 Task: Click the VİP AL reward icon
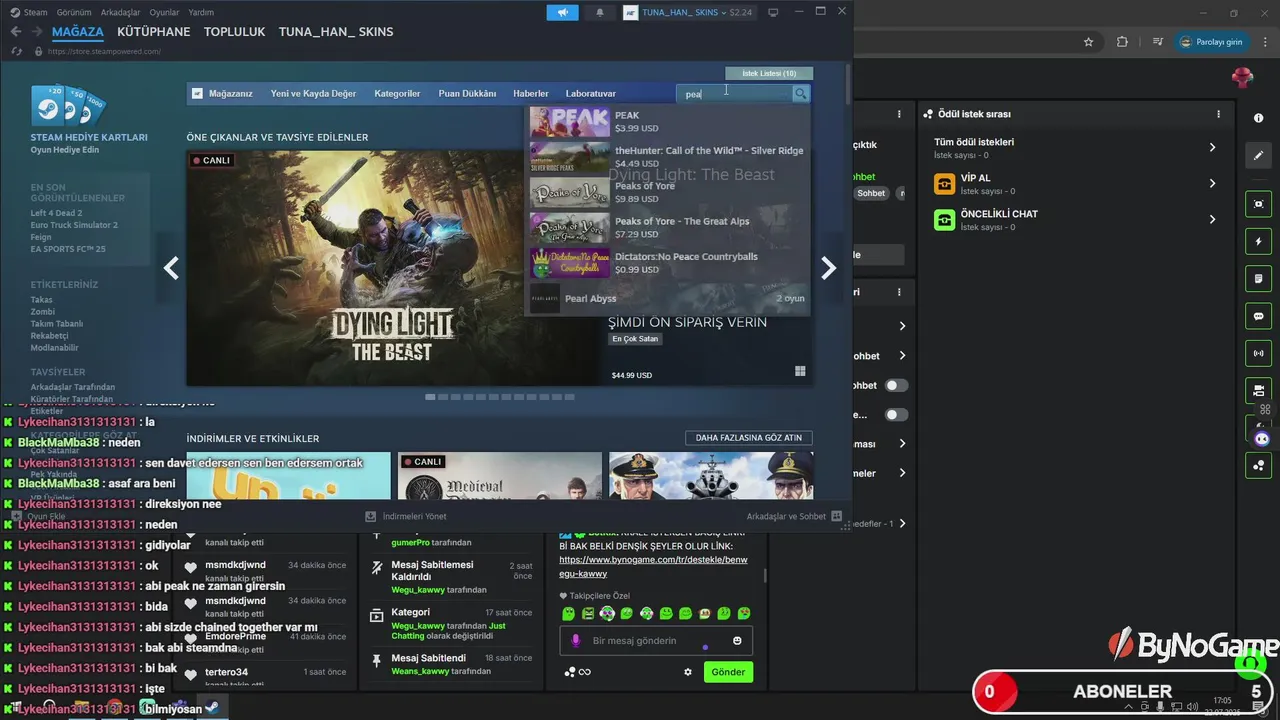pyautogui.click(x=944, y=184)
